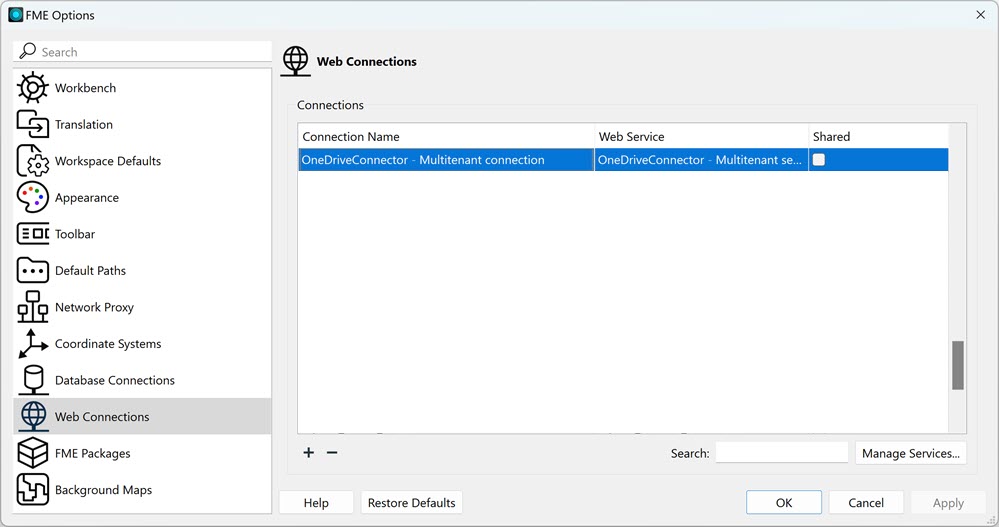Click the Appearance palette icon
The height and width of the screenshot is (527, 999).
(x=32, y=198)
